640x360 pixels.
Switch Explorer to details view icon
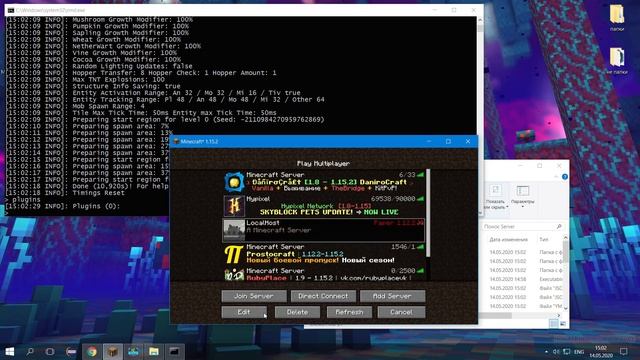tap(553, 323)
